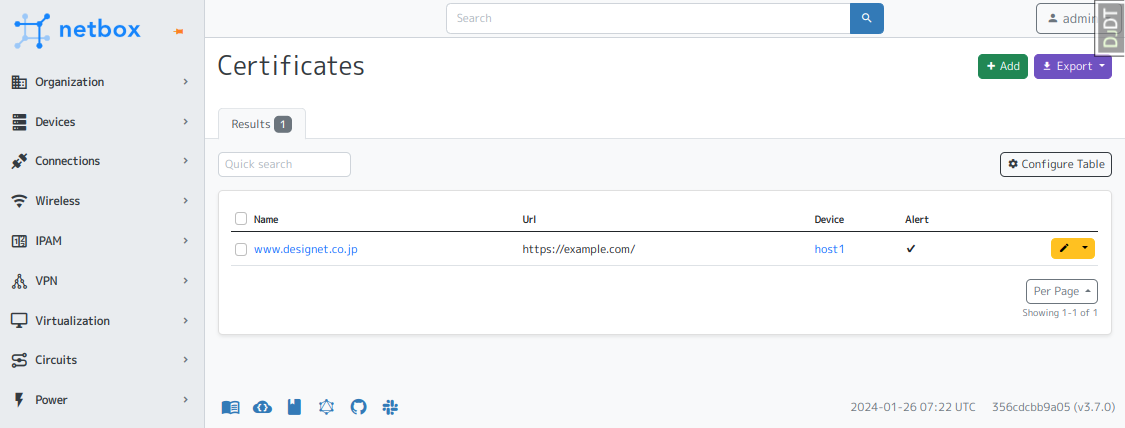Image resolution: width=1125 pixels, height=428 pixels.
Task: Click the documentation book icon in footer
Action: (x=230, y=407)
